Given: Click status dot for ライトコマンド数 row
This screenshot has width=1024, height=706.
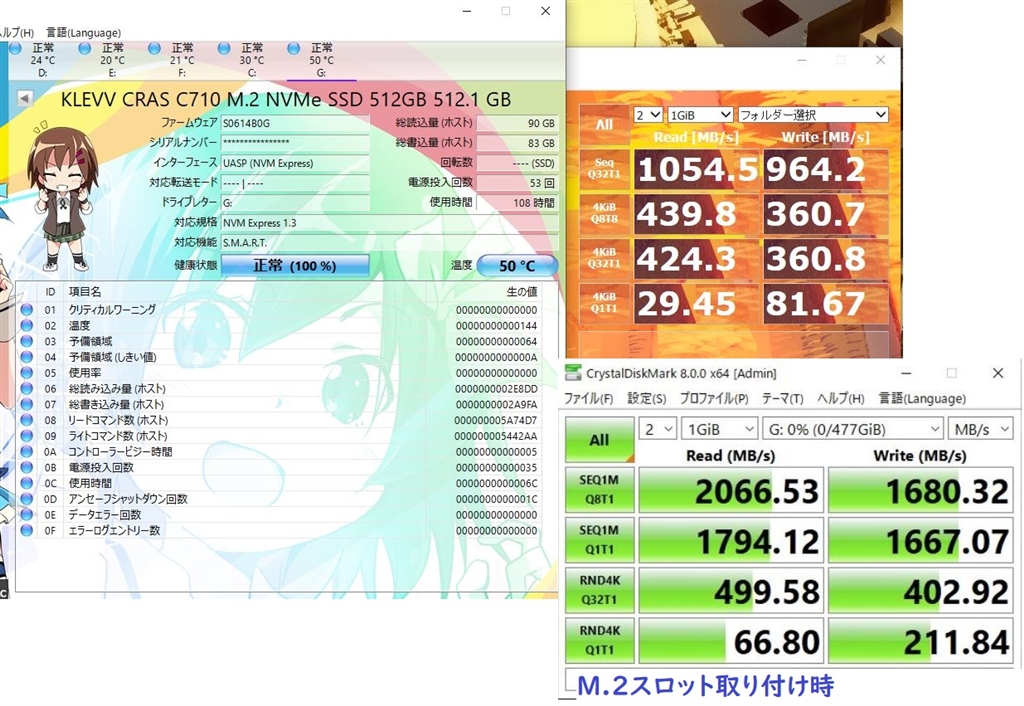Looking at the screenshot, I should pos(27,436).
